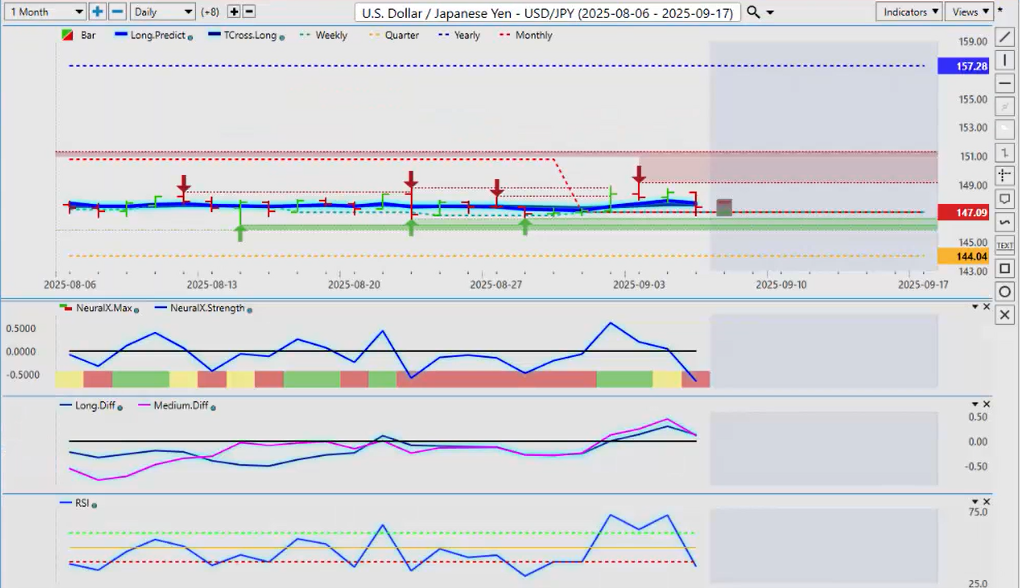Image resolution: width=1020 pixels, height=588 pixels.
Task: Collapse the NeuralX panel using its arrow
Action: (975, 306)
